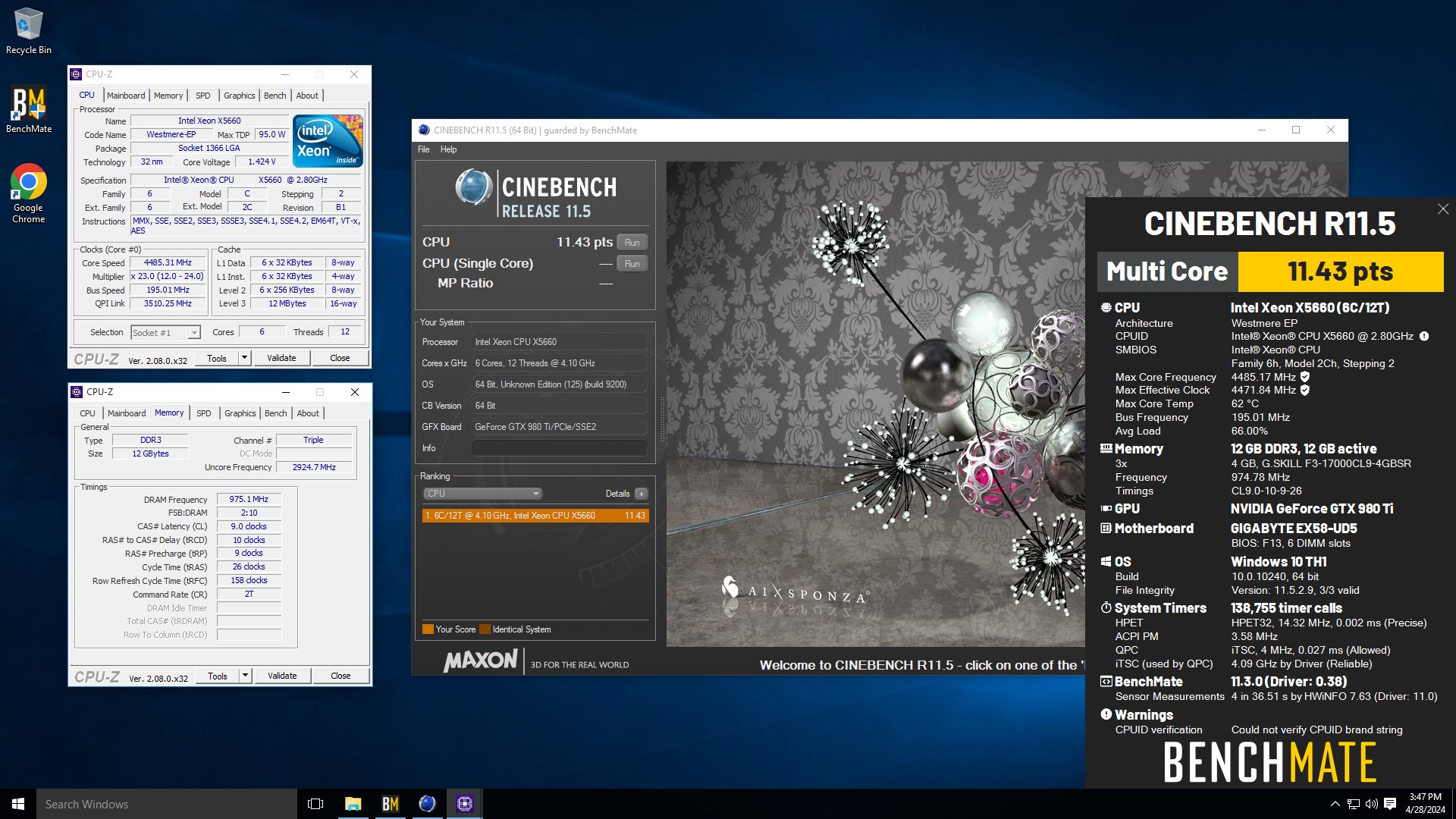This screenshot has width=1456, height=819.
Task: Switch to About tab in top CPU-Z
Action: tap(307, 96)
